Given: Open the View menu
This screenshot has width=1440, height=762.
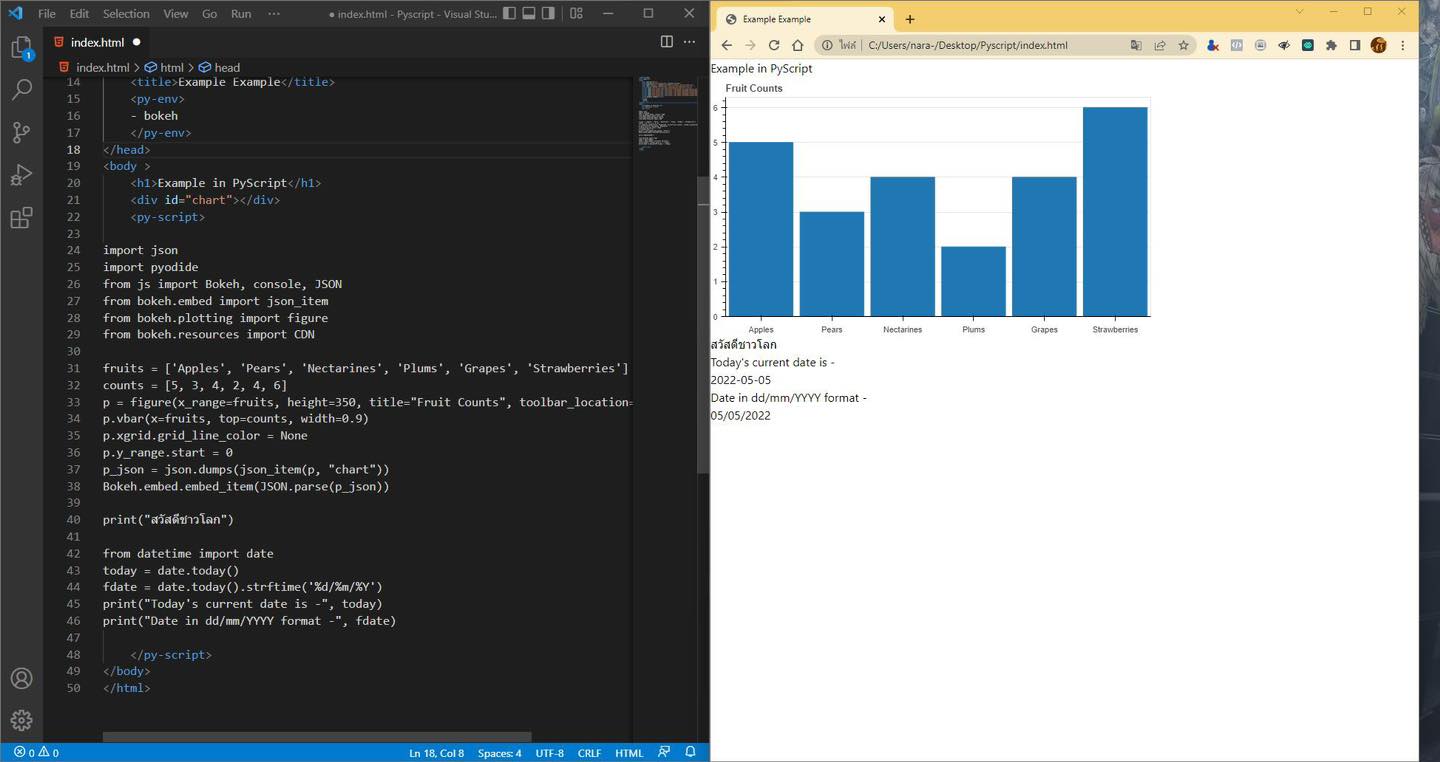Looking at the screenshot, I should click(175, 14).
